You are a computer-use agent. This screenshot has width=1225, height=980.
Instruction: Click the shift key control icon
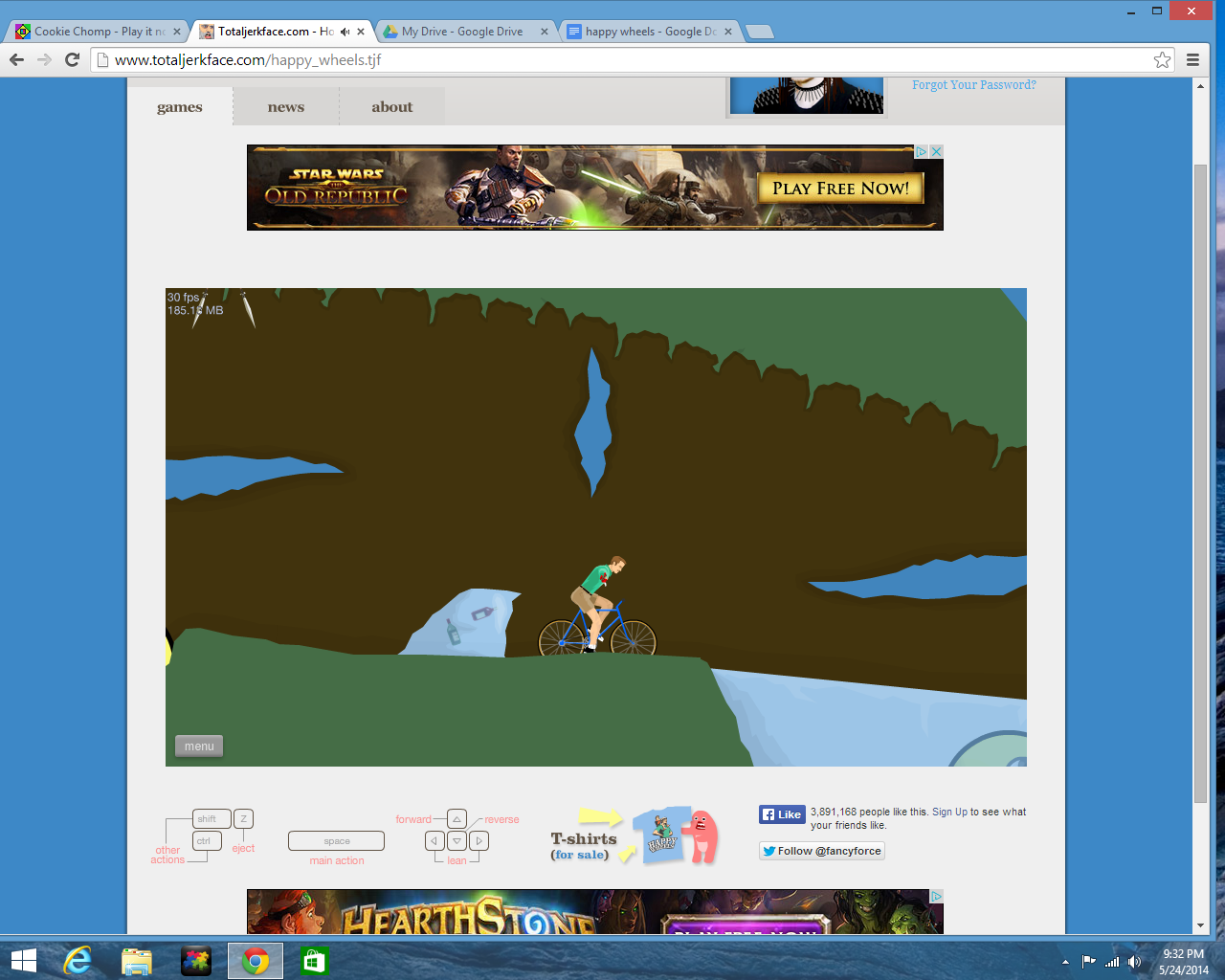(211, 818)
